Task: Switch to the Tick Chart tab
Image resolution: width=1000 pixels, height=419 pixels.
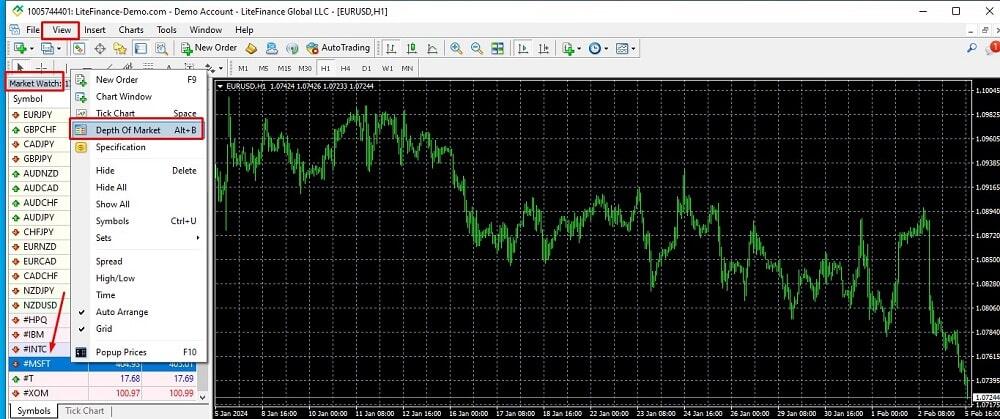Action: (x=85, y=411)
